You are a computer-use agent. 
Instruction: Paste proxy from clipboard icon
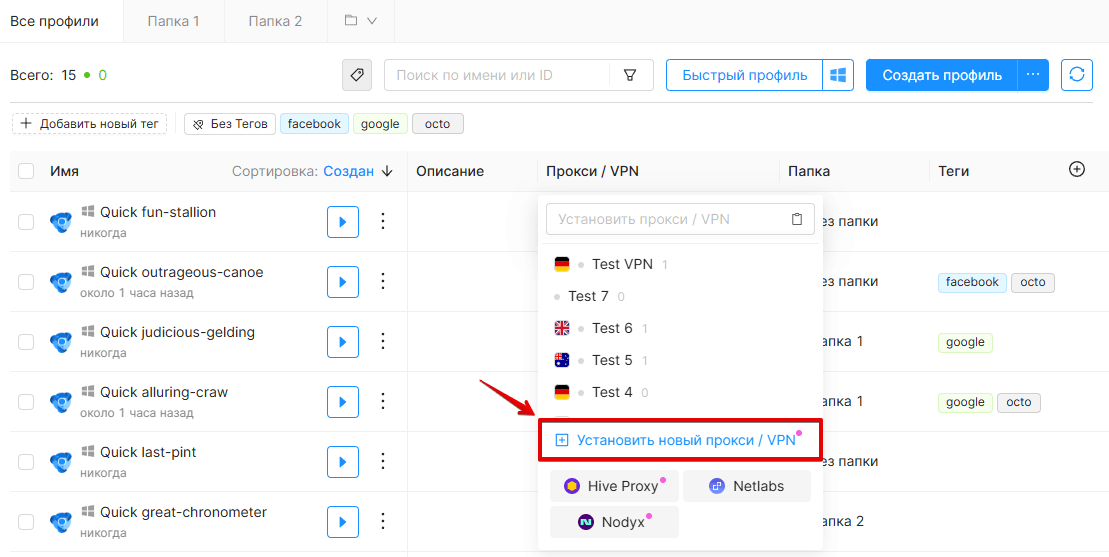[797, 219]
